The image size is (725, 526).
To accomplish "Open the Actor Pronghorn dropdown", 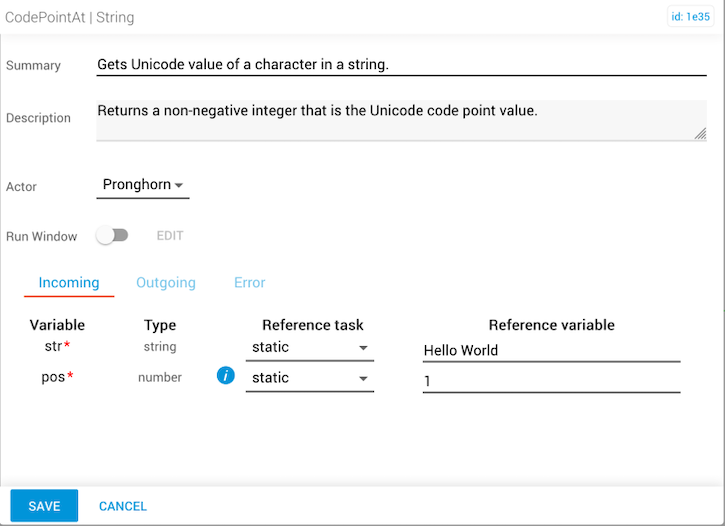I will [x=143, y=185].
